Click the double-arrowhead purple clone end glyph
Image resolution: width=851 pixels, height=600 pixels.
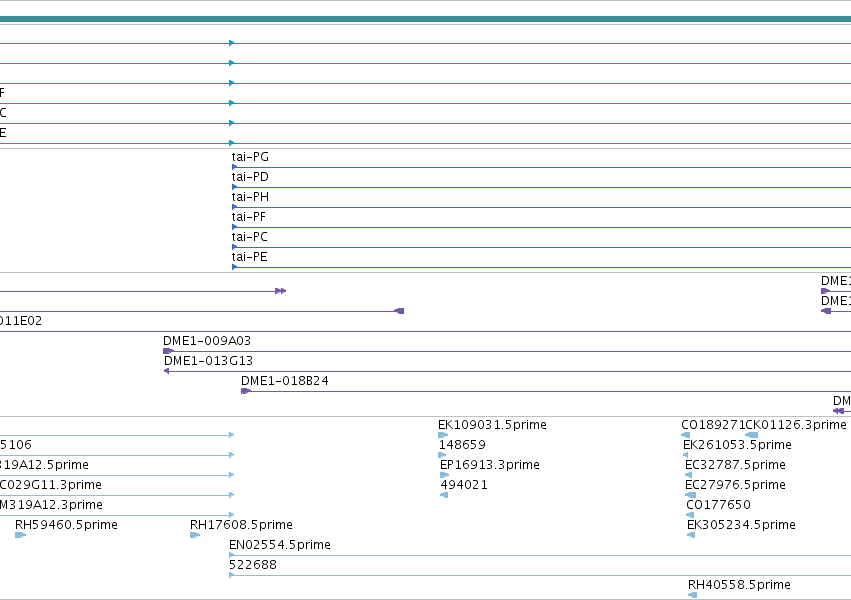281,291
